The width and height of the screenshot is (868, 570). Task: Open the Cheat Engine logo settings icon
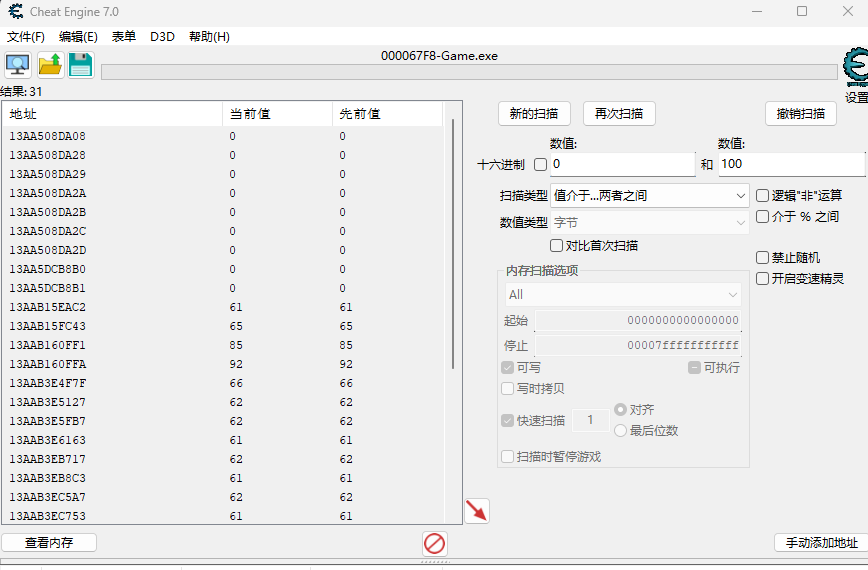856,68
